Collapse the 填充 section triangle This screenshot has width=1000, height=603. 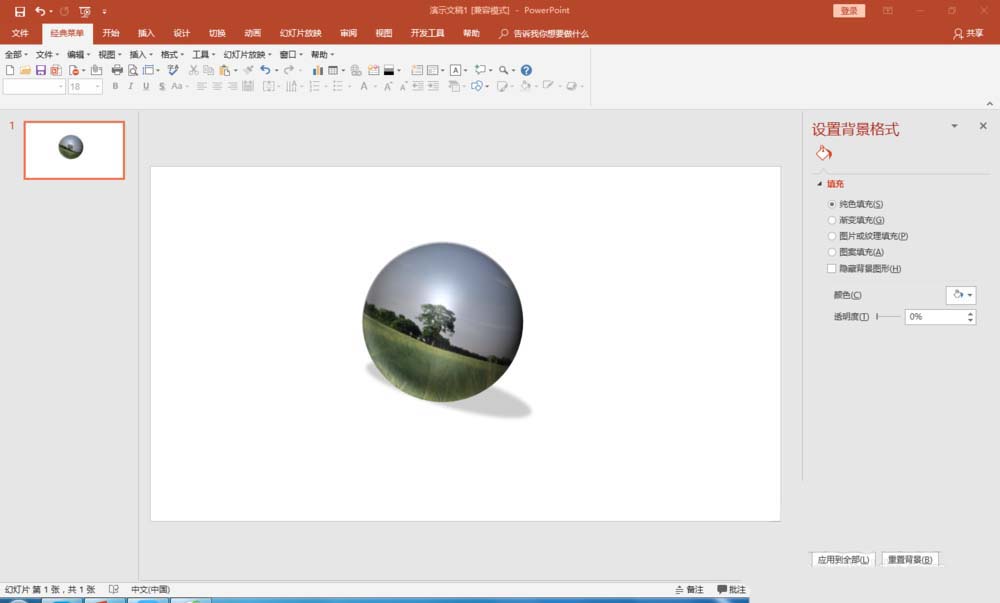coord(820,184)
